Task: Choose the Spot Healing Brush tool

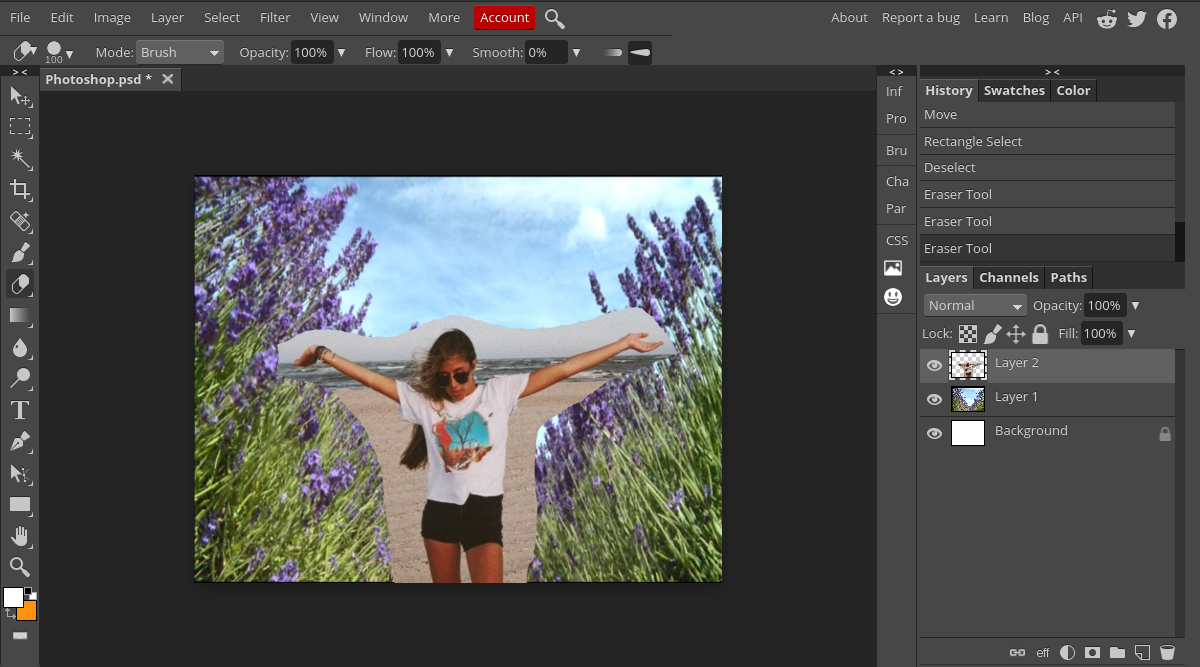Action: click(20, 221)
